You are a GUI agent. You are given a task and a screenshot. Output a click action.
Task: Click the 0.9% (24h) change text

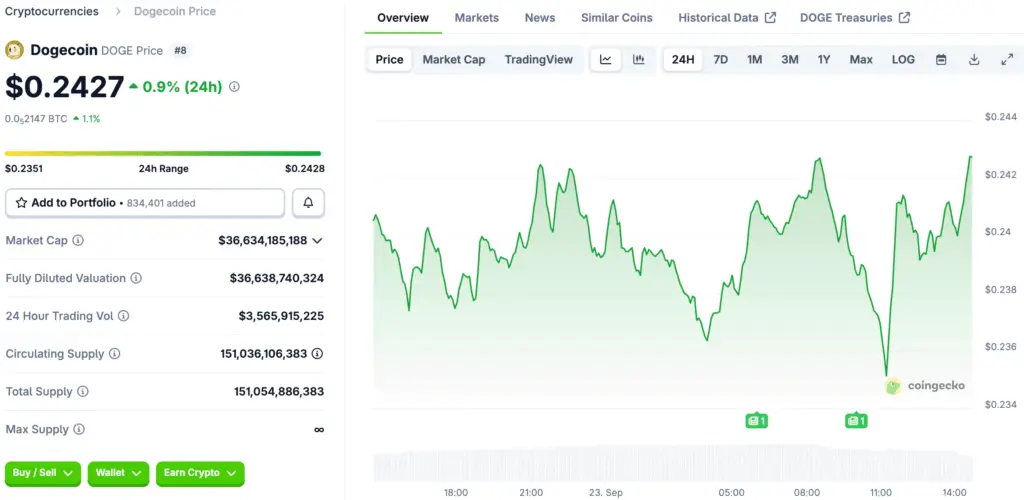pyautogui.click(x=182, y=86)
